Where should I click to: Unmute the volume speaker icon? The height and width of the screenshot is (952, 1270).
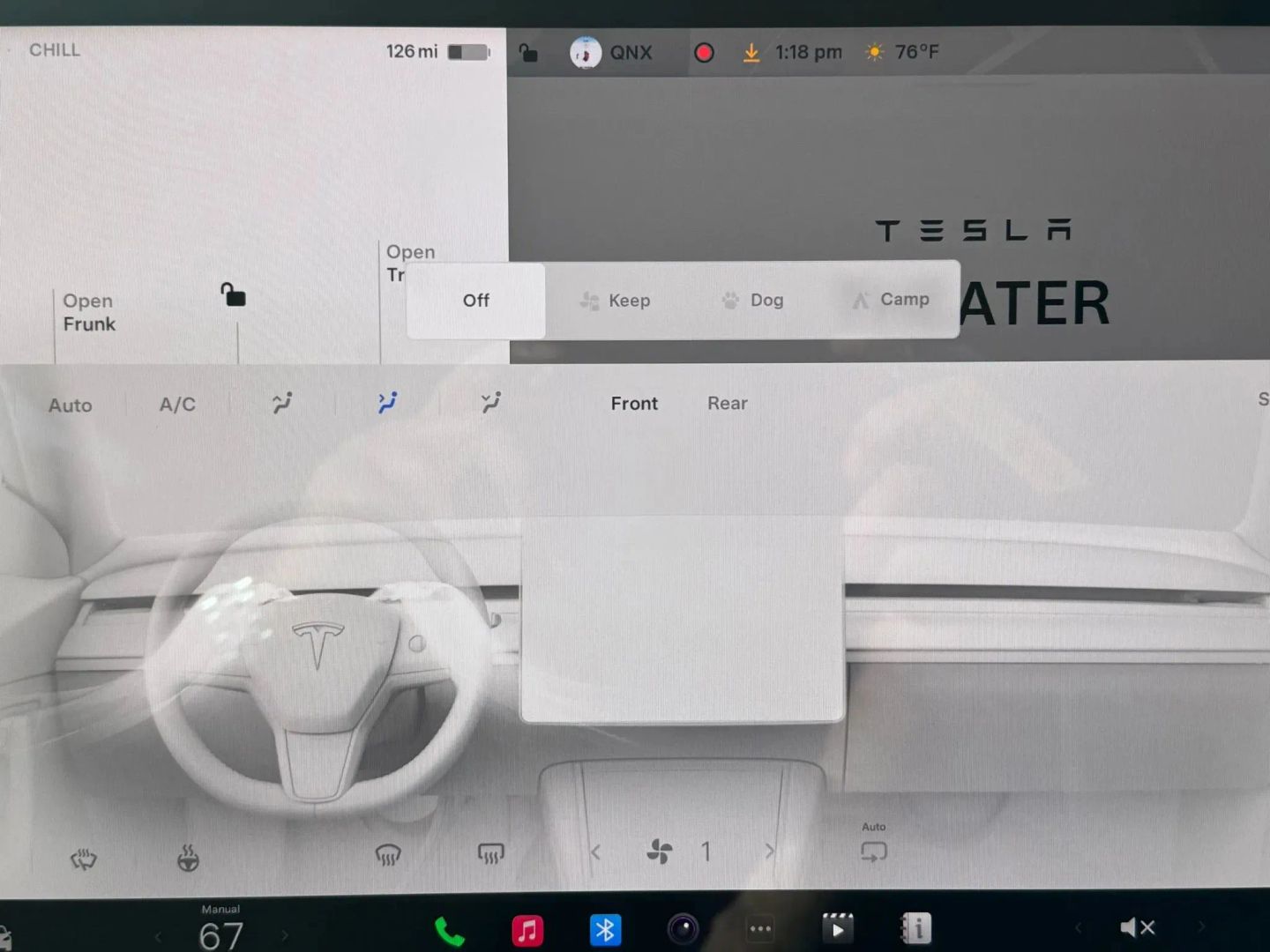click(1137, 927)
